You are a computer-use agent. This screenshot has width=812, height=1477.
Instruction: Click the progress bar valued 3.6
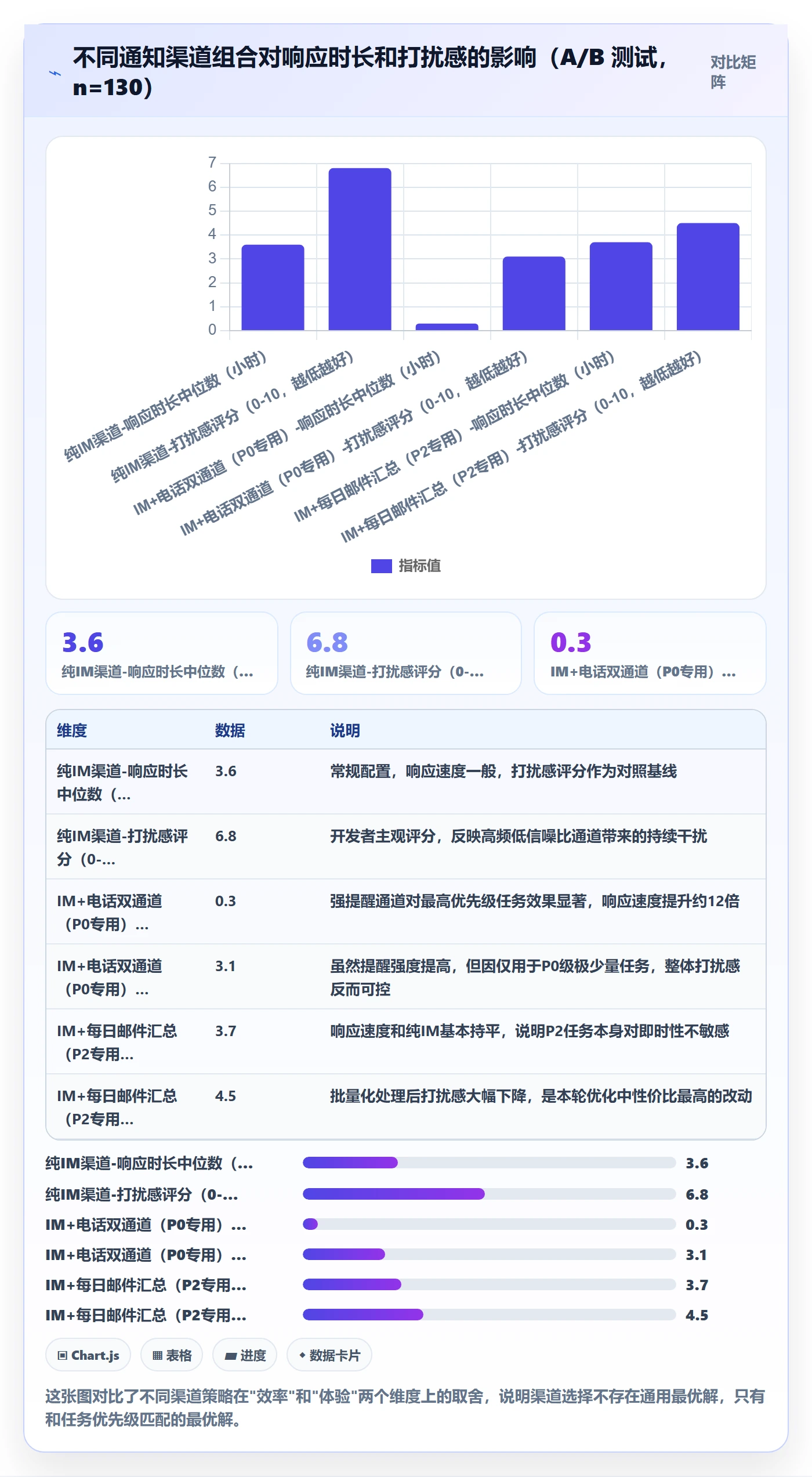[489, 1163]
